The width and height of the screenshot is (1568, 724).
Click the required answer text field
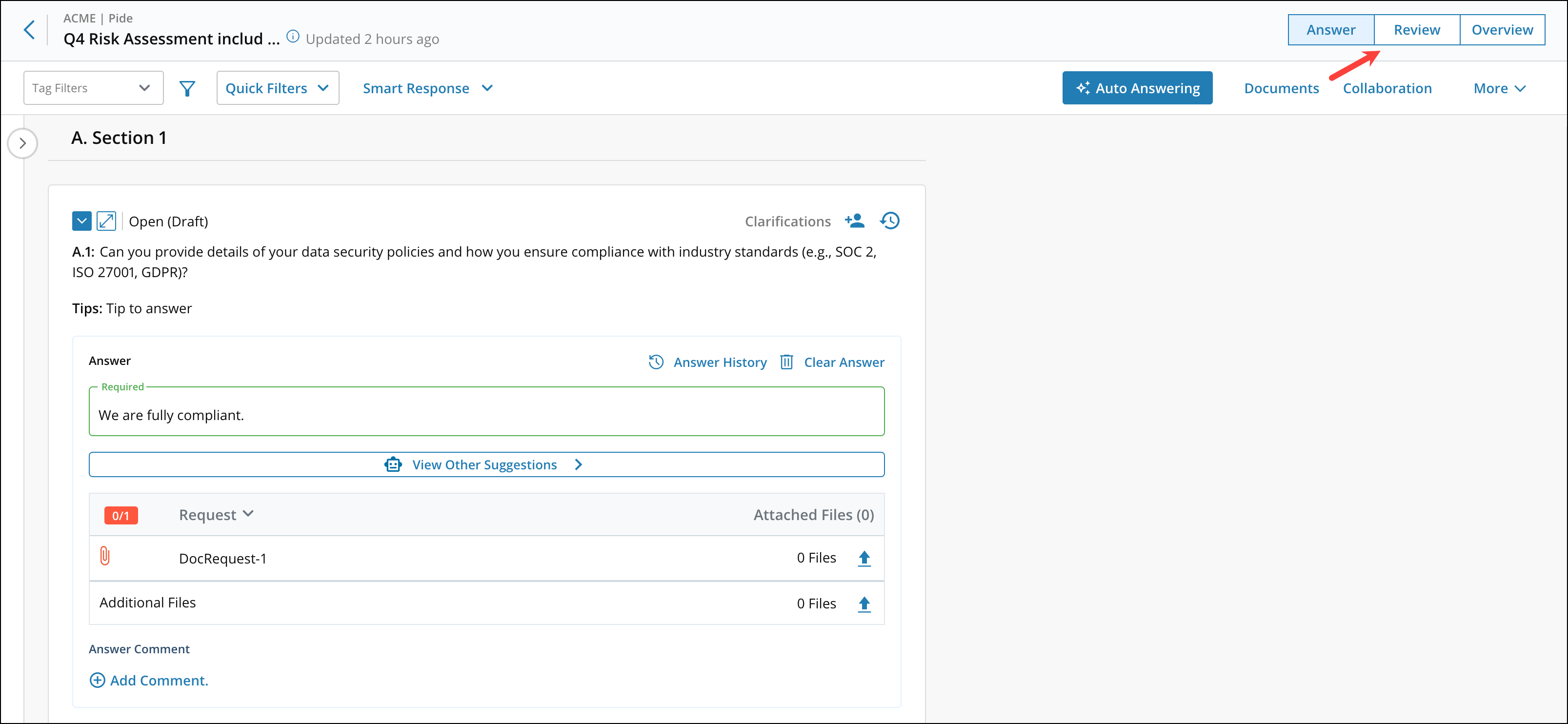(x=486, y=415)
